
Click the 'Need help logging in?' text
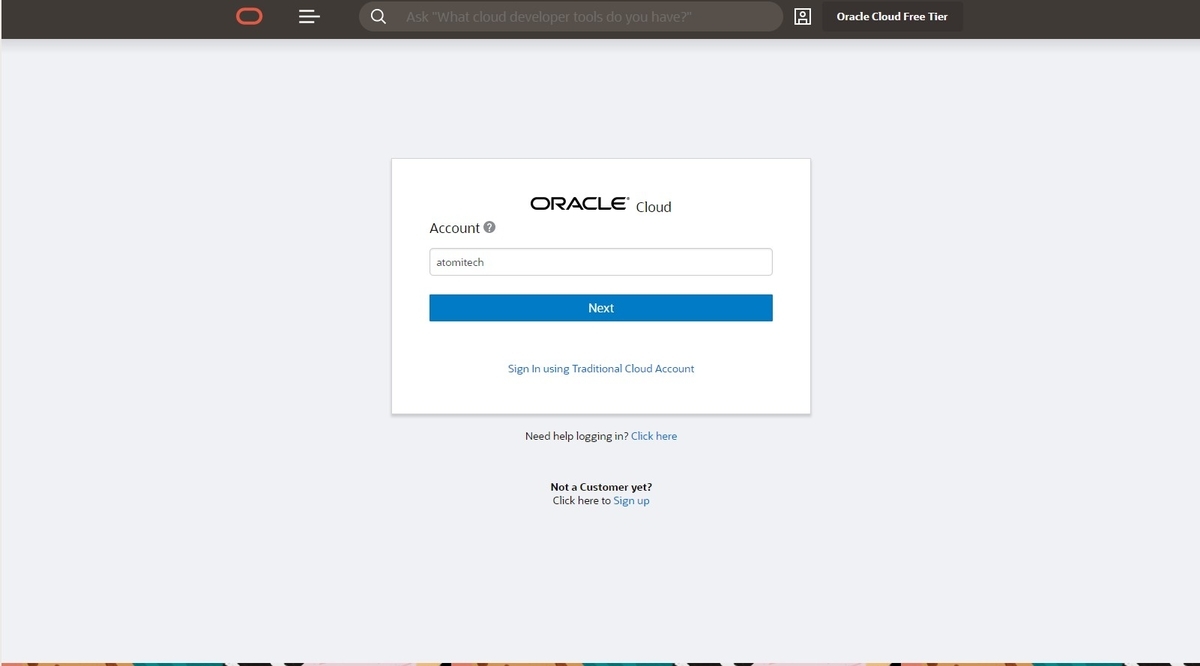577,436
